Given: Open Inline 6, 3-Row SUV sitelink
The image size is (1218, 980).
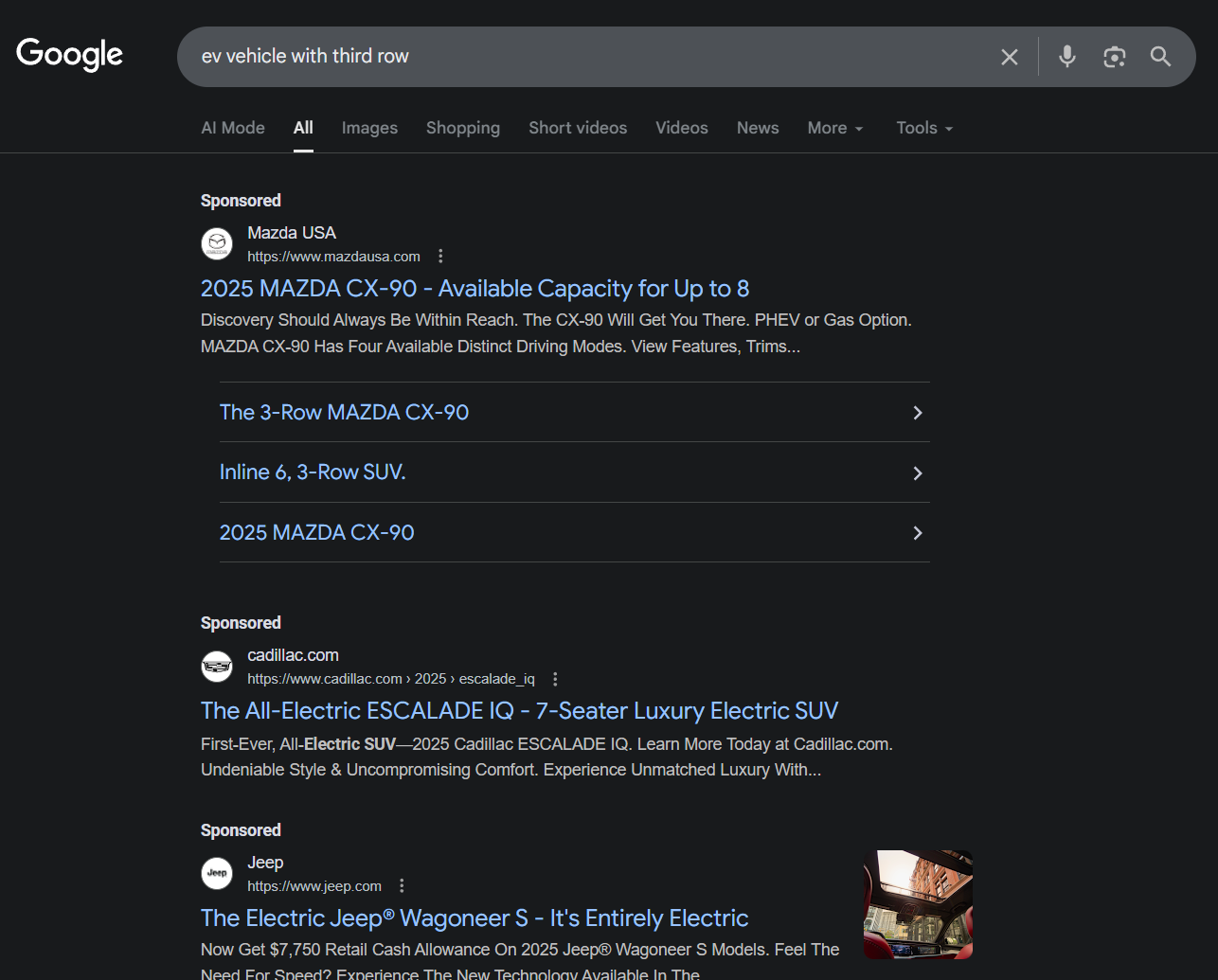Looking at the screenshot, I should pyautogui.click(x=313, y=472).
